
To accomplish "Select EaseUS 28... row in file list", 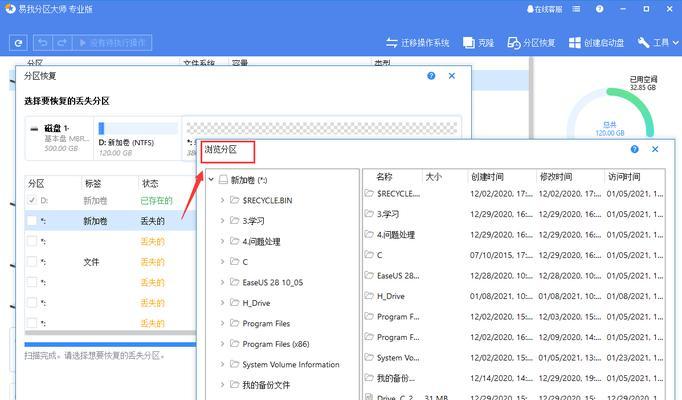I will (514, 275).
